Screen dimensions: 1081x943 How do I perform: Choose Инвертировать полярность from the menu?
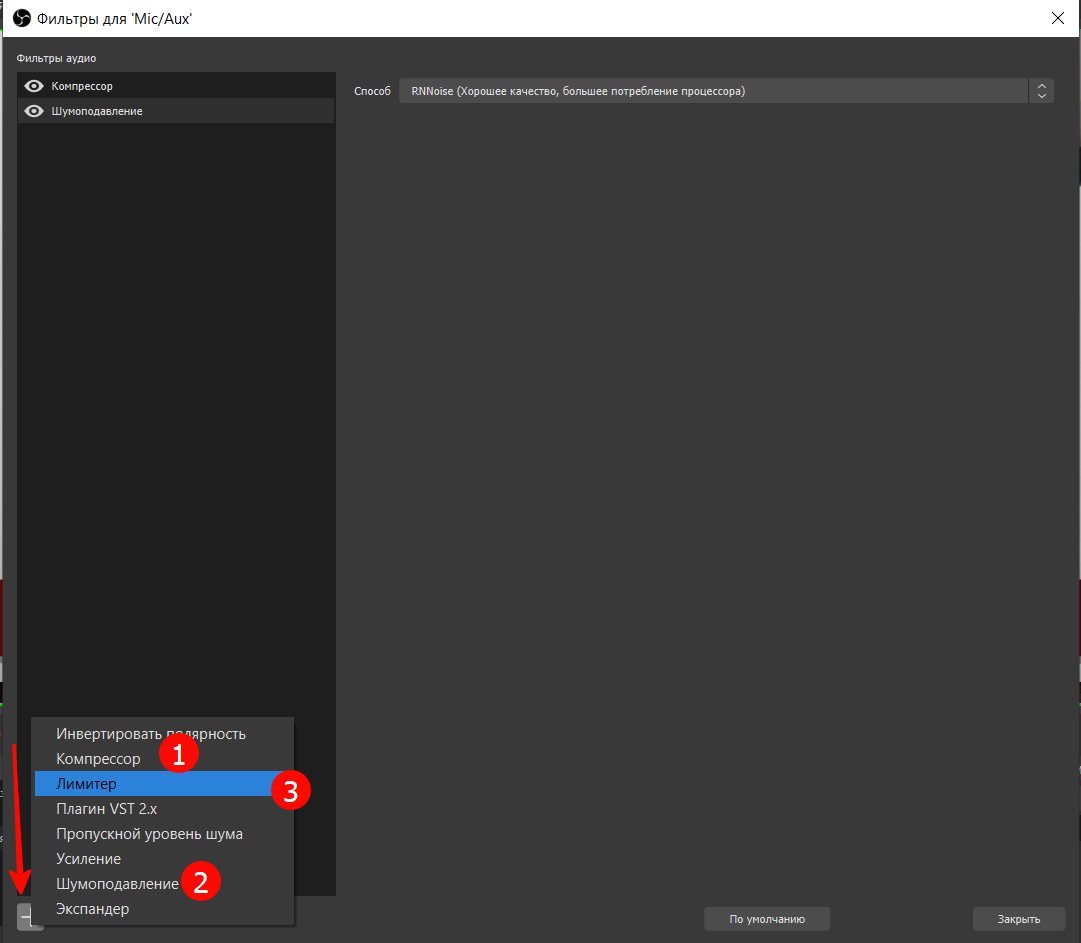click(x=150, y=734)
